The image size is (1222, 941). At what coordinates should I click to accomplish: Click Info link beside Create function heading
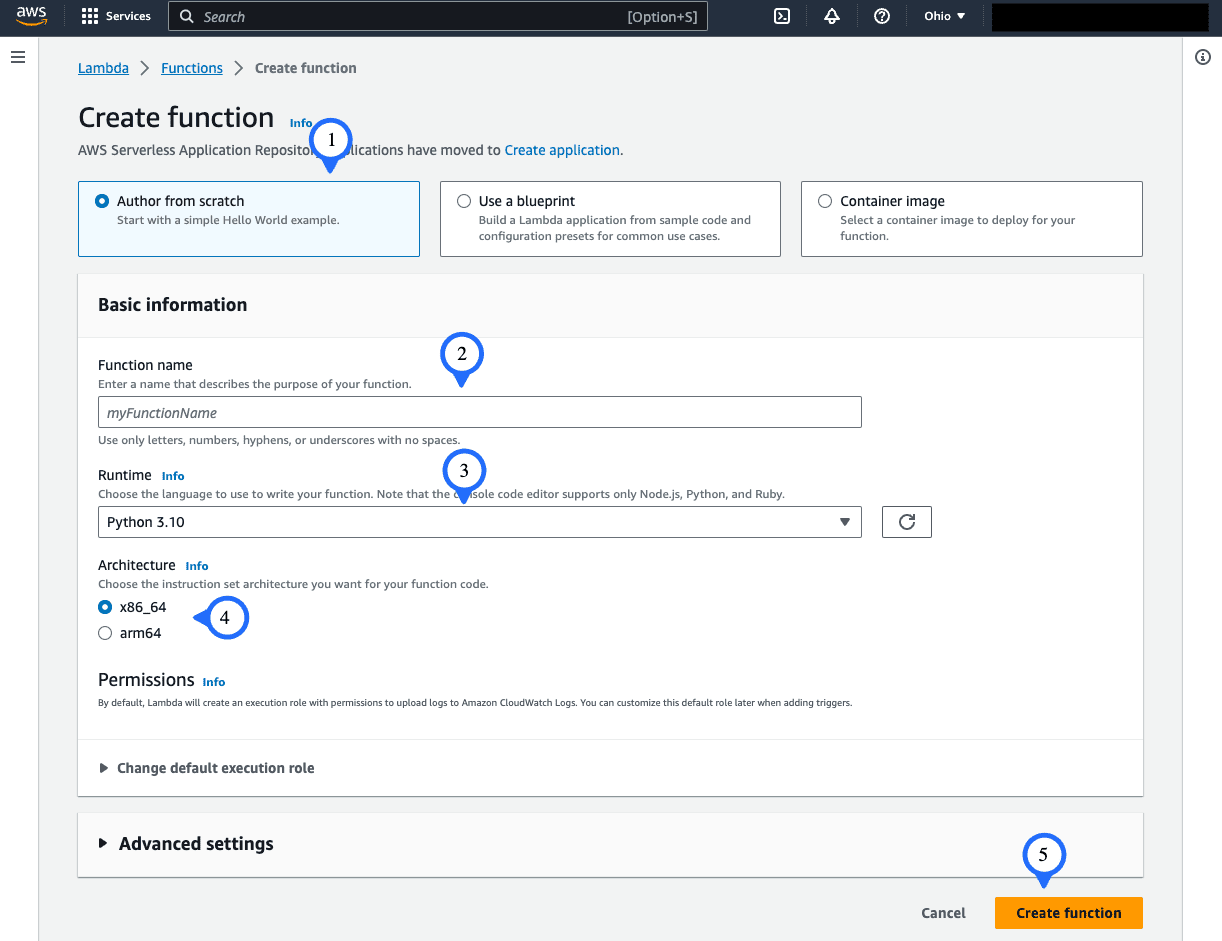pyautogui.click(x=300, y=123)
